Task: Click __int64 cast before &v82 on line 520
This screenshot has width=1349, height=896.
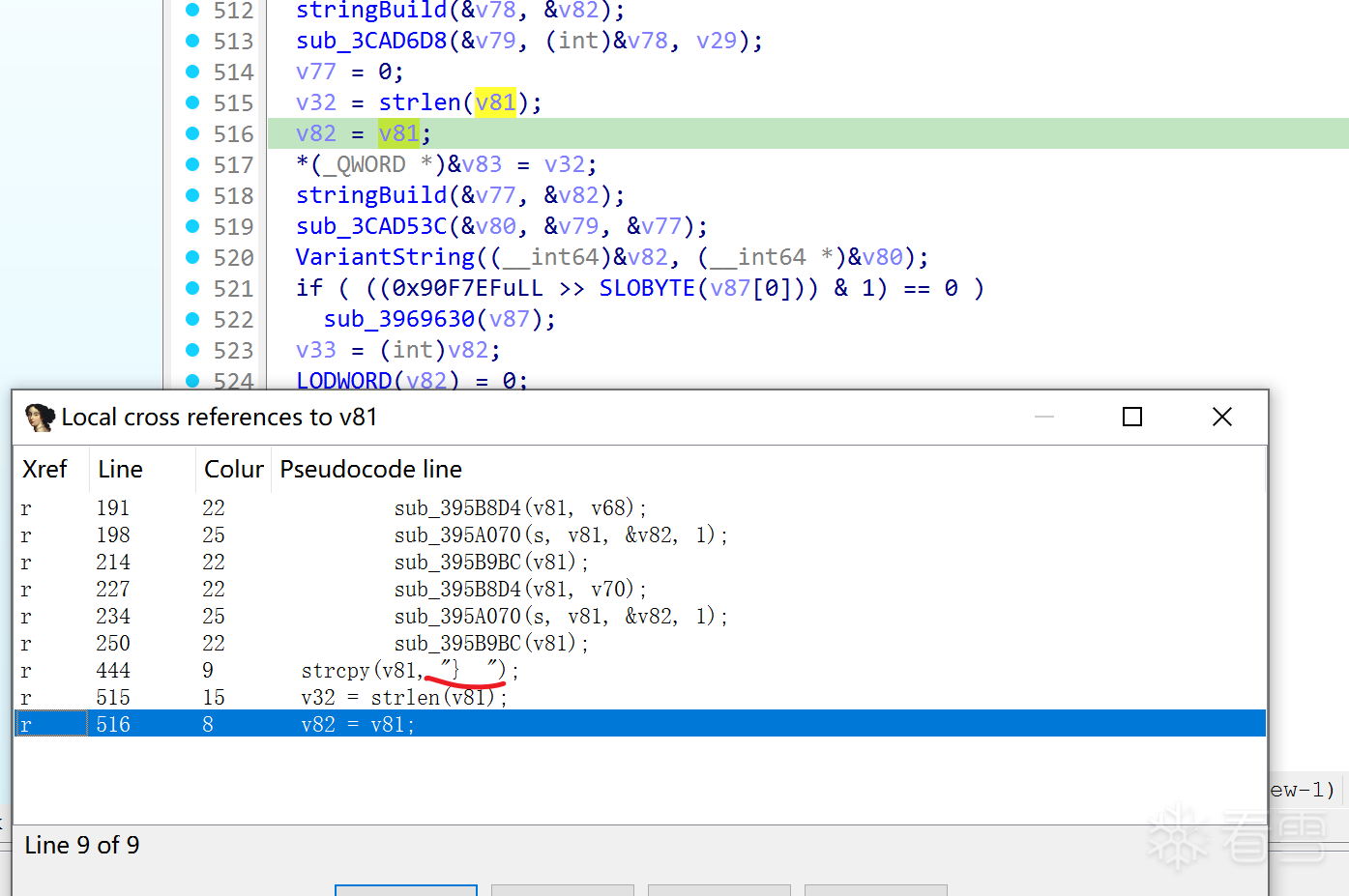Action: [551, 257]
